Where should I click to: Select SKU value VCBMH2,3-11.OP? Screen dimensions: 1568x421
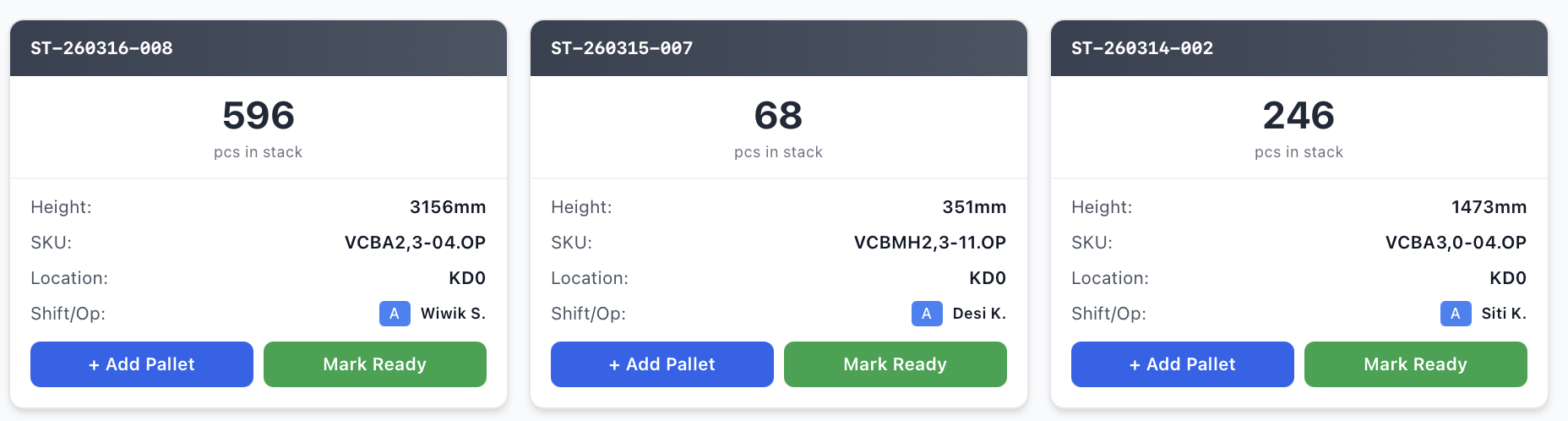(x=929, y=243)
